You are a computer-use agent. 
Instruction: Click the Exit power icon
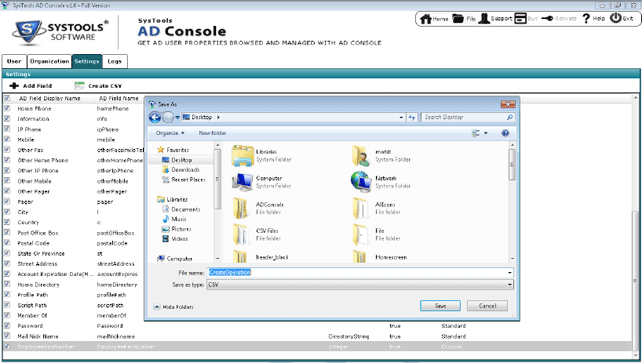[616, 18]
